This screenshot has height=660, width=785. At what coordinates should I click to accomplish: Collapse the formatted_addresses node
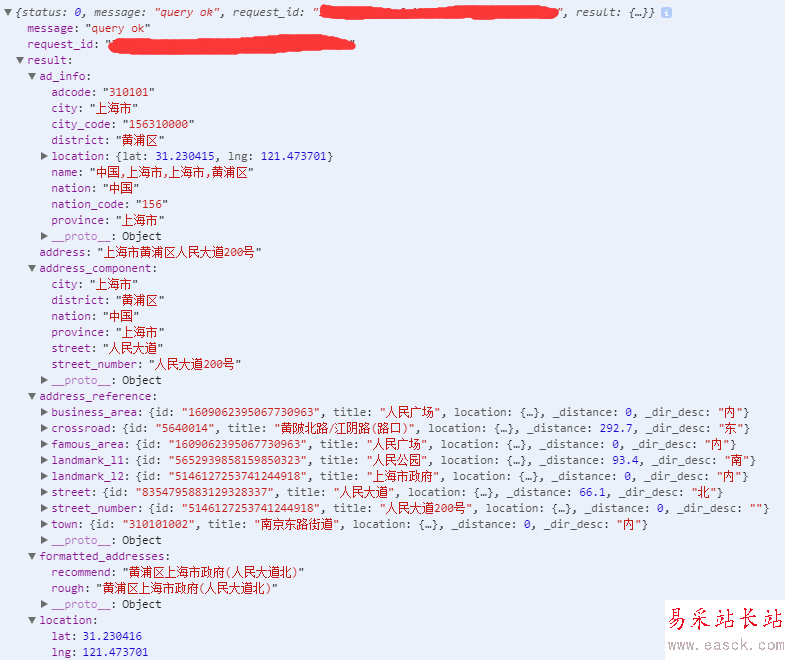[32, 556]
